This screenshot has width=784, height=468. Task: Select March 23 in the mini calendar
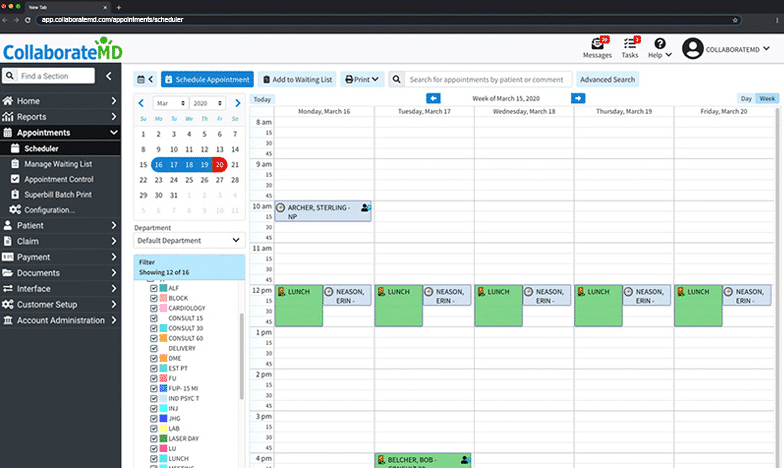(x=158, y=180)
